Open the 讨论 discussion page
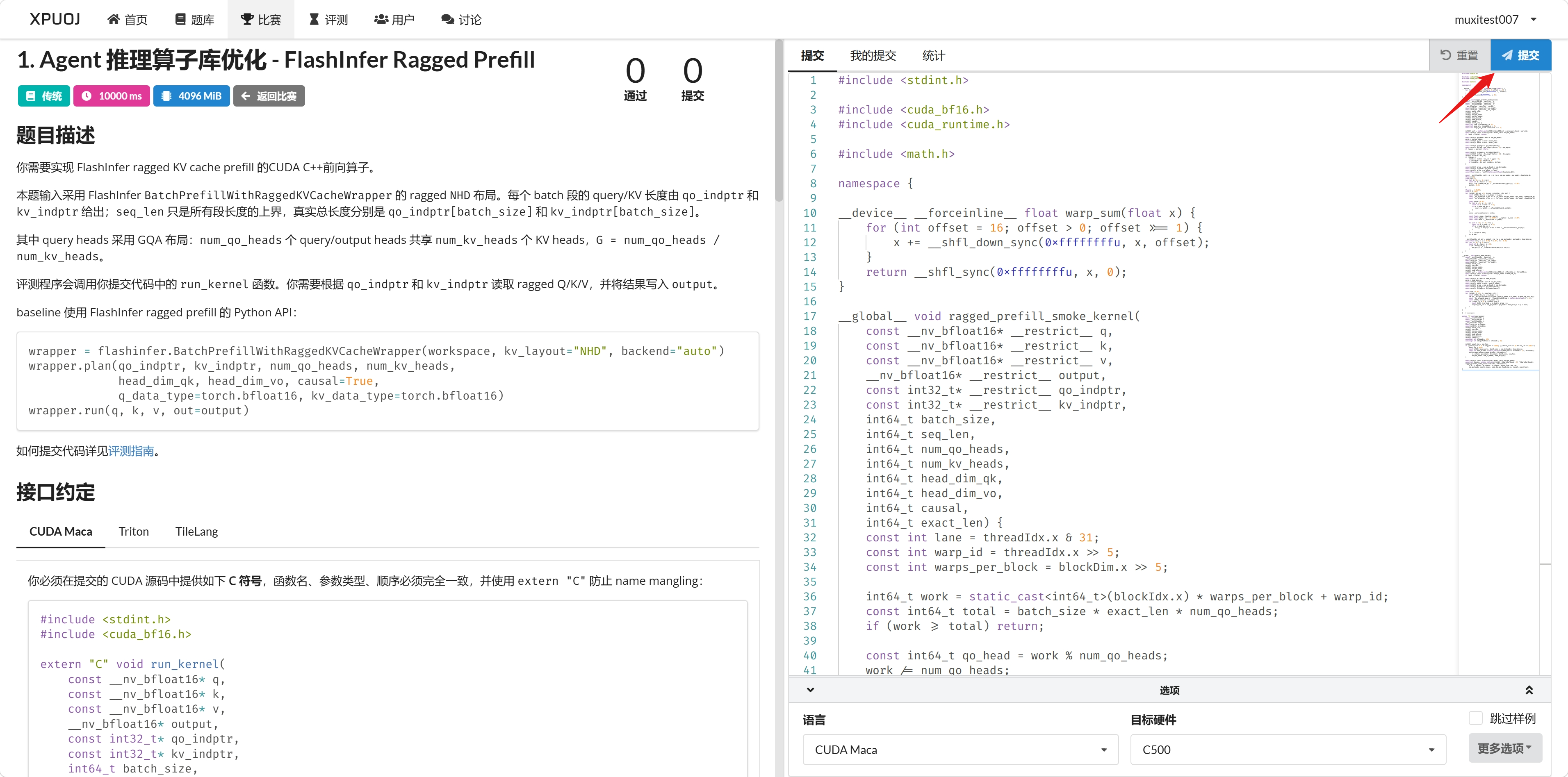The height and width of the screenshot is (777, 1568). tap(461, 20)
